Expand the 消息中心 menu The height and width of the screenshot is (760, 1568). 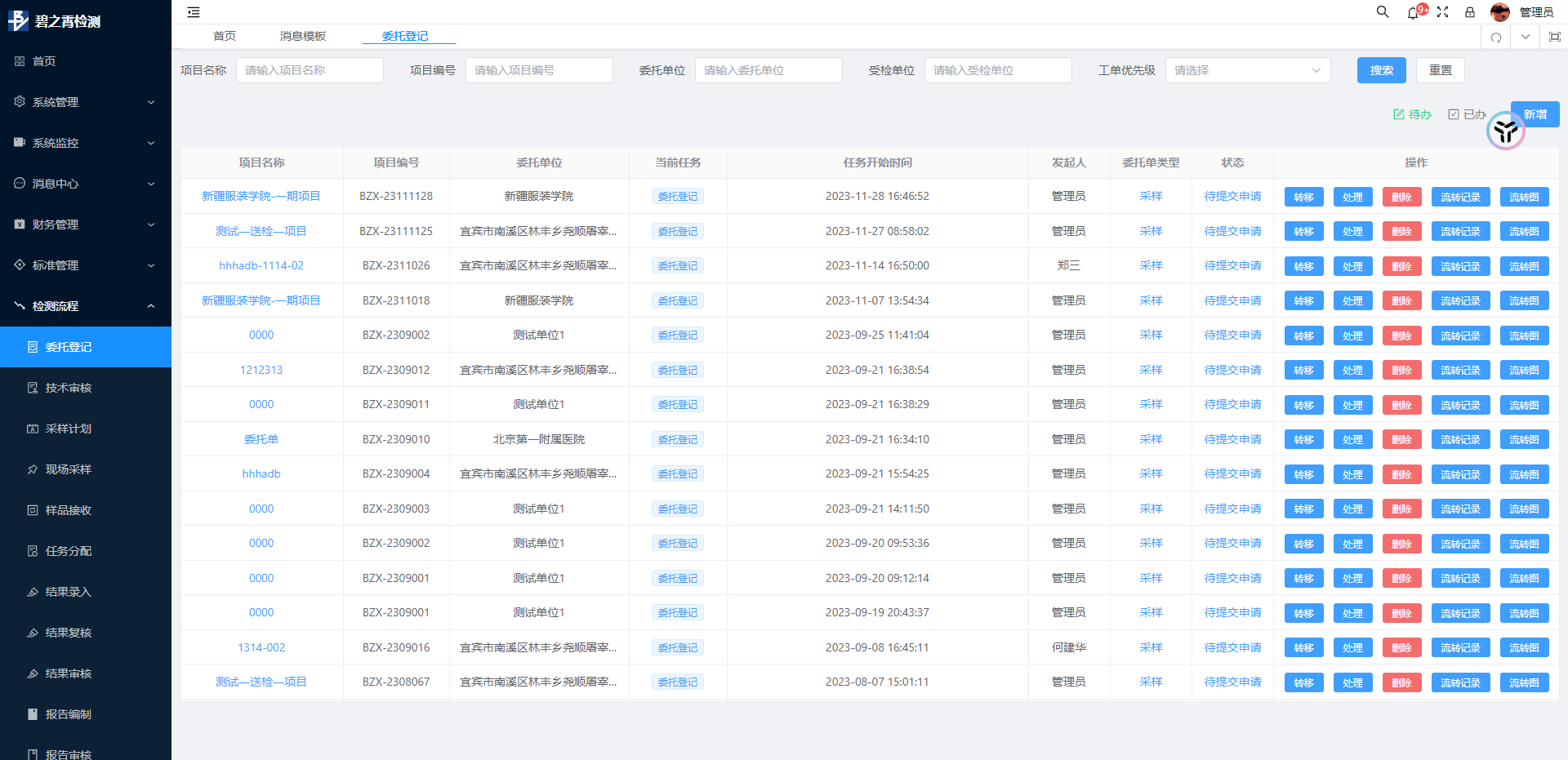[x=86, y=184]
